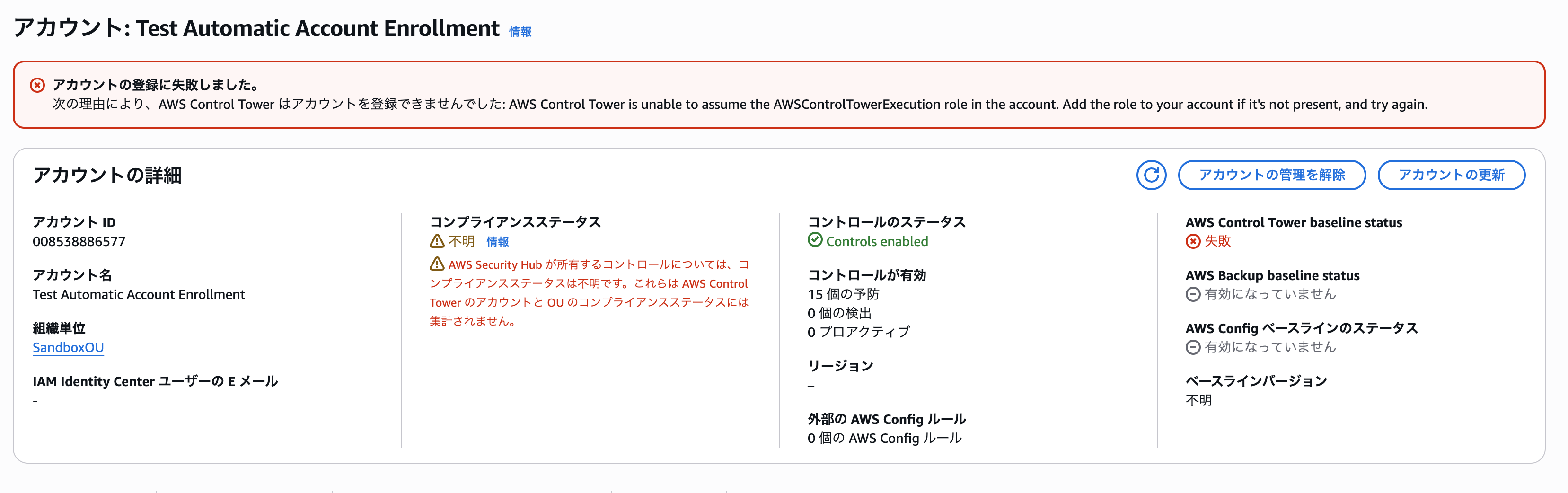This screenshot has height=493, width=1568.
Task: Click the red error icon in the alert banner
Action: point(38,85)
